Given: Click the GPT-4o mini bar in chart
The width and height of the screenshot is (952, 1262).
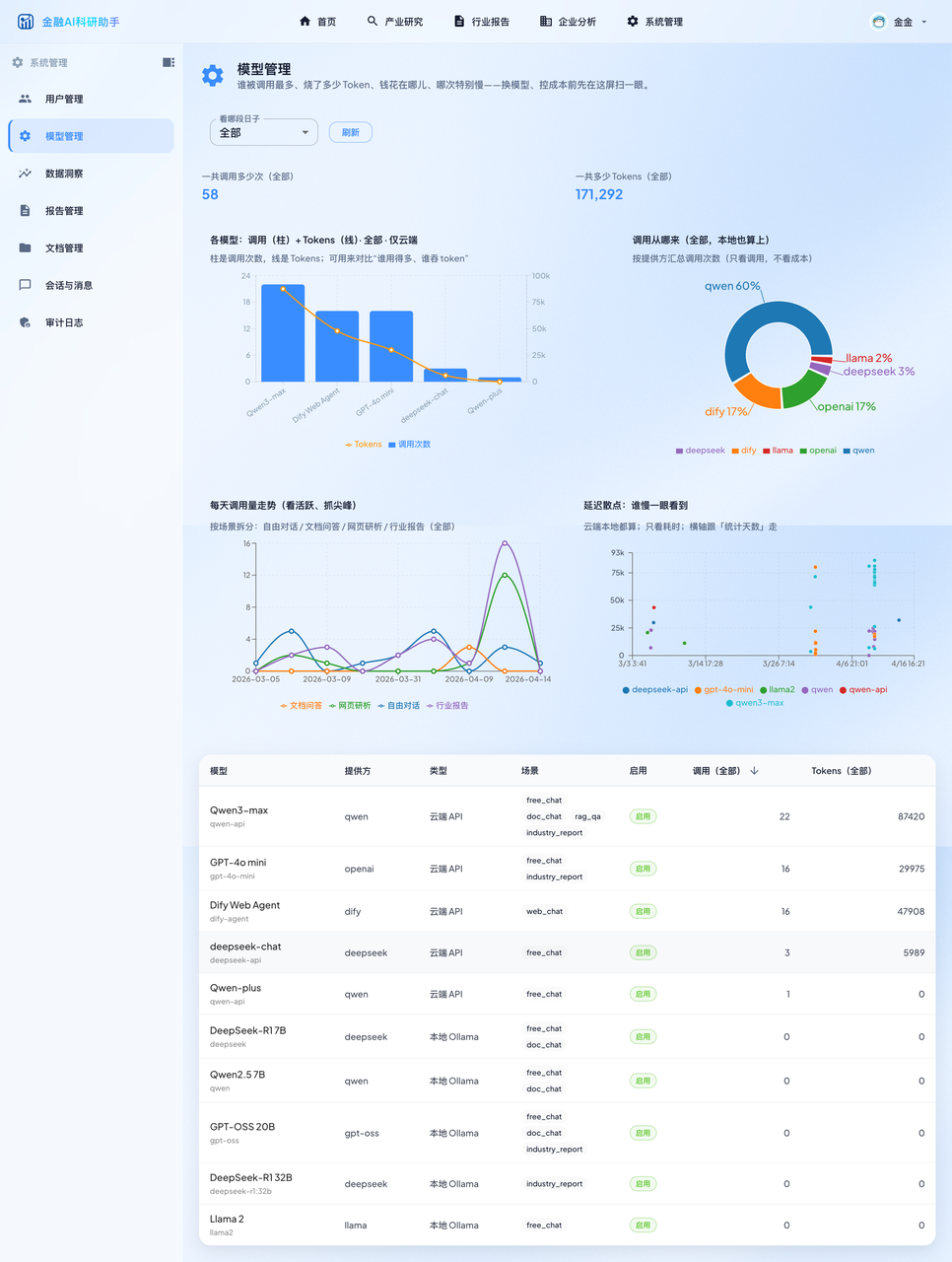Looking at the screenshot, I should tap(391, 346).
